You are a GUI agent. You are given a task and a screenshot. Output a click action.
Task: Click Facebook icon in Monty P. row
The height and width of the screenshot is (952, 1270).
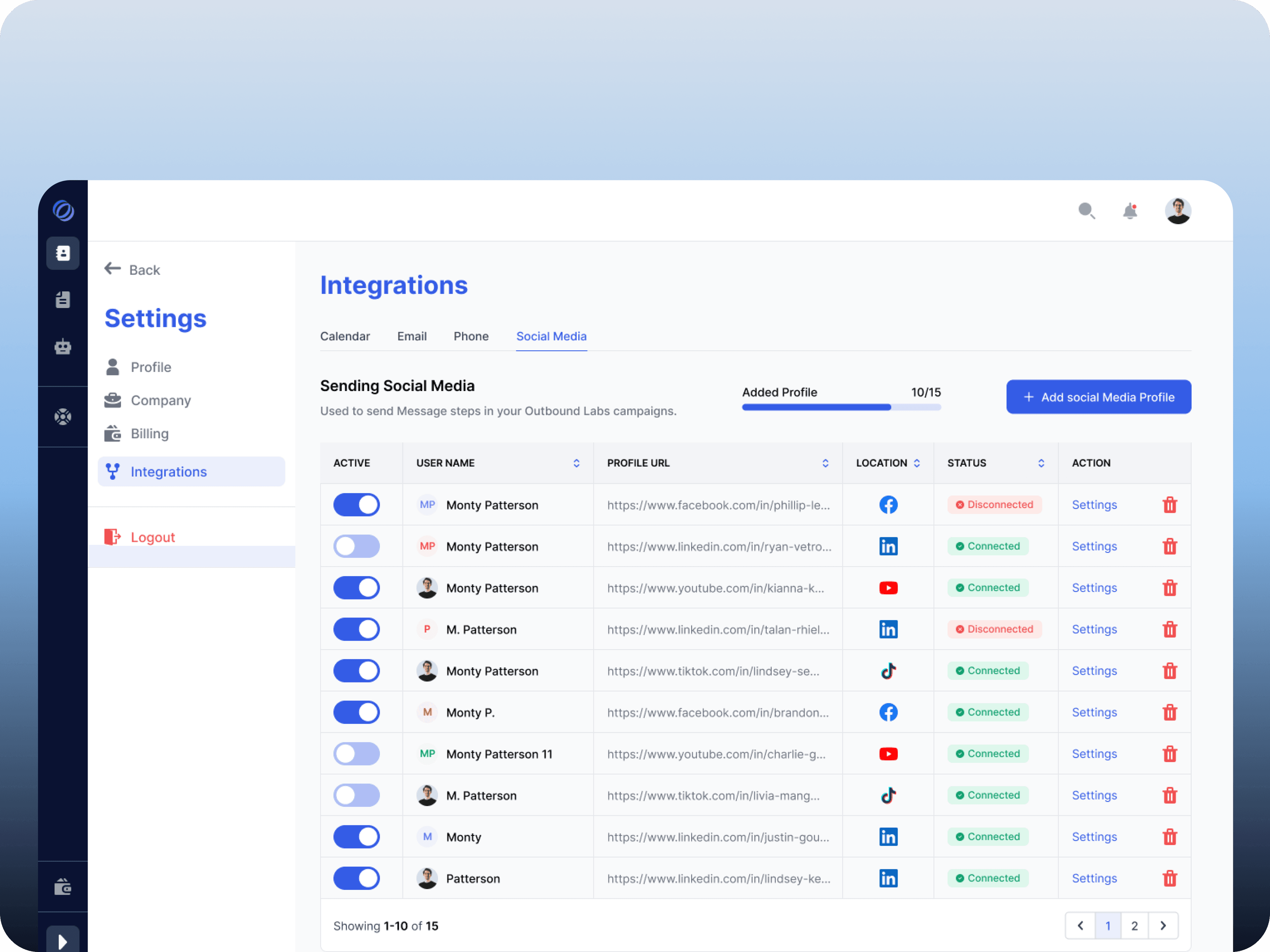(888, 712)
